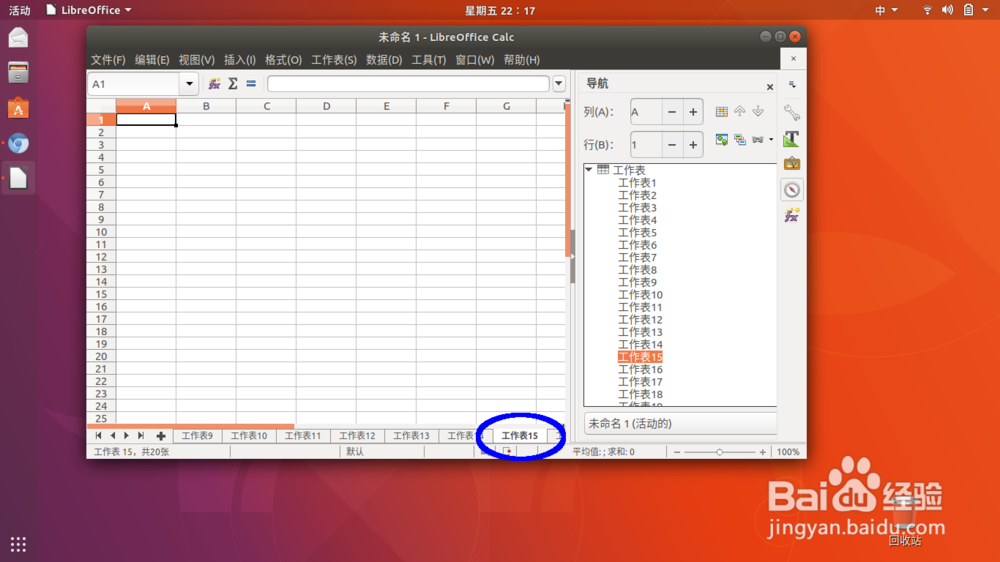Open the 格式(O) menu
Viewport: 1000px width, 562px height.
[x=283, y=59]
